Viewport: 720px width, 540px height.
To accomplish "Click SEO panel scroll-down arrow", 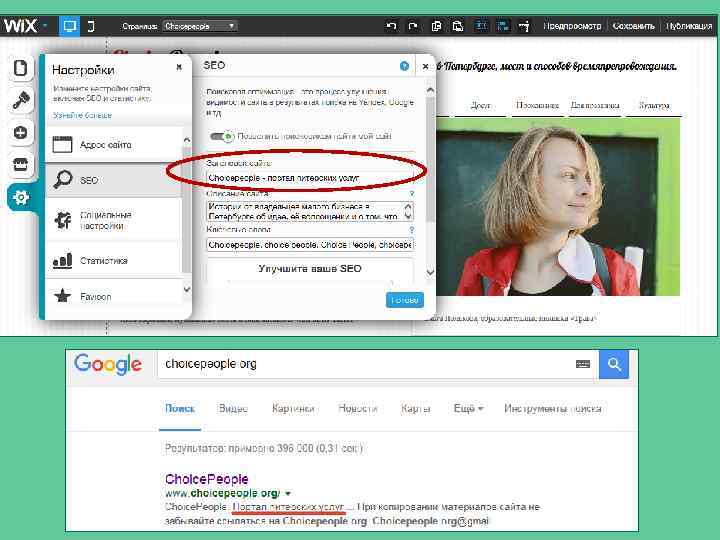I will point(430,271).
